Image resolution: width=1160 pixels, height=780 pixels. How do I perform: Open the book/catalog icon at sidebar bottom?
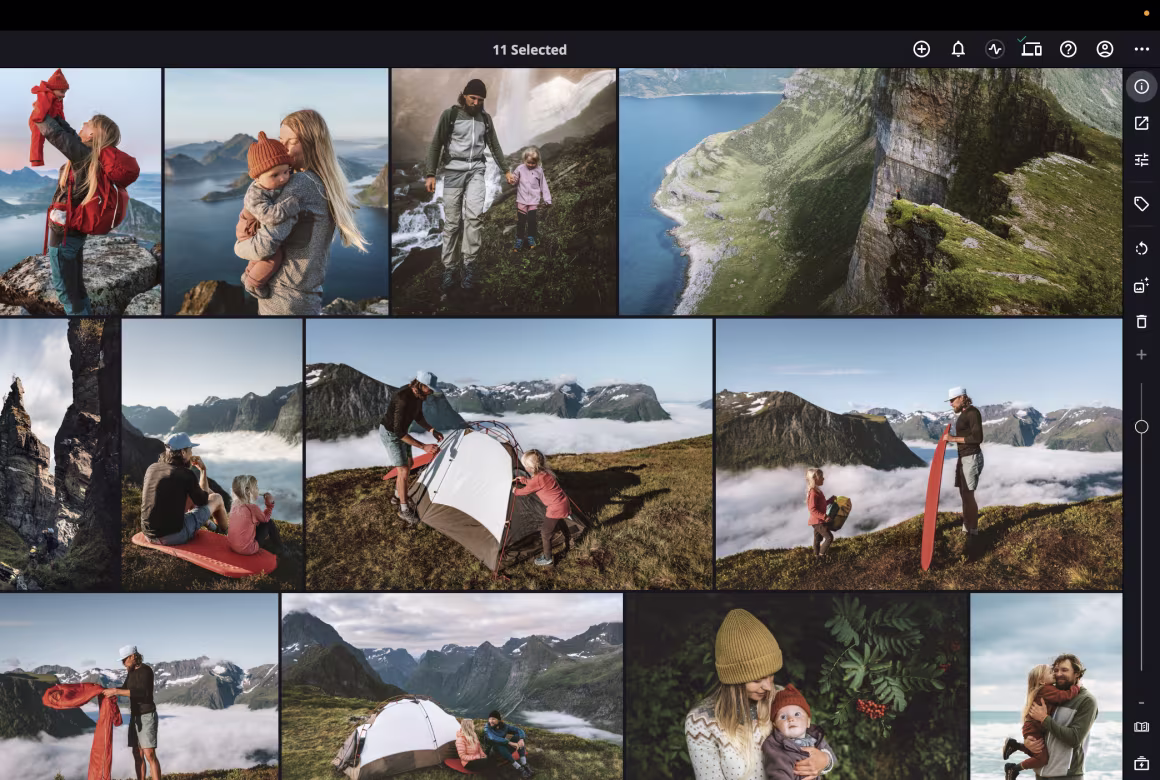click(x=1141, y=727)
